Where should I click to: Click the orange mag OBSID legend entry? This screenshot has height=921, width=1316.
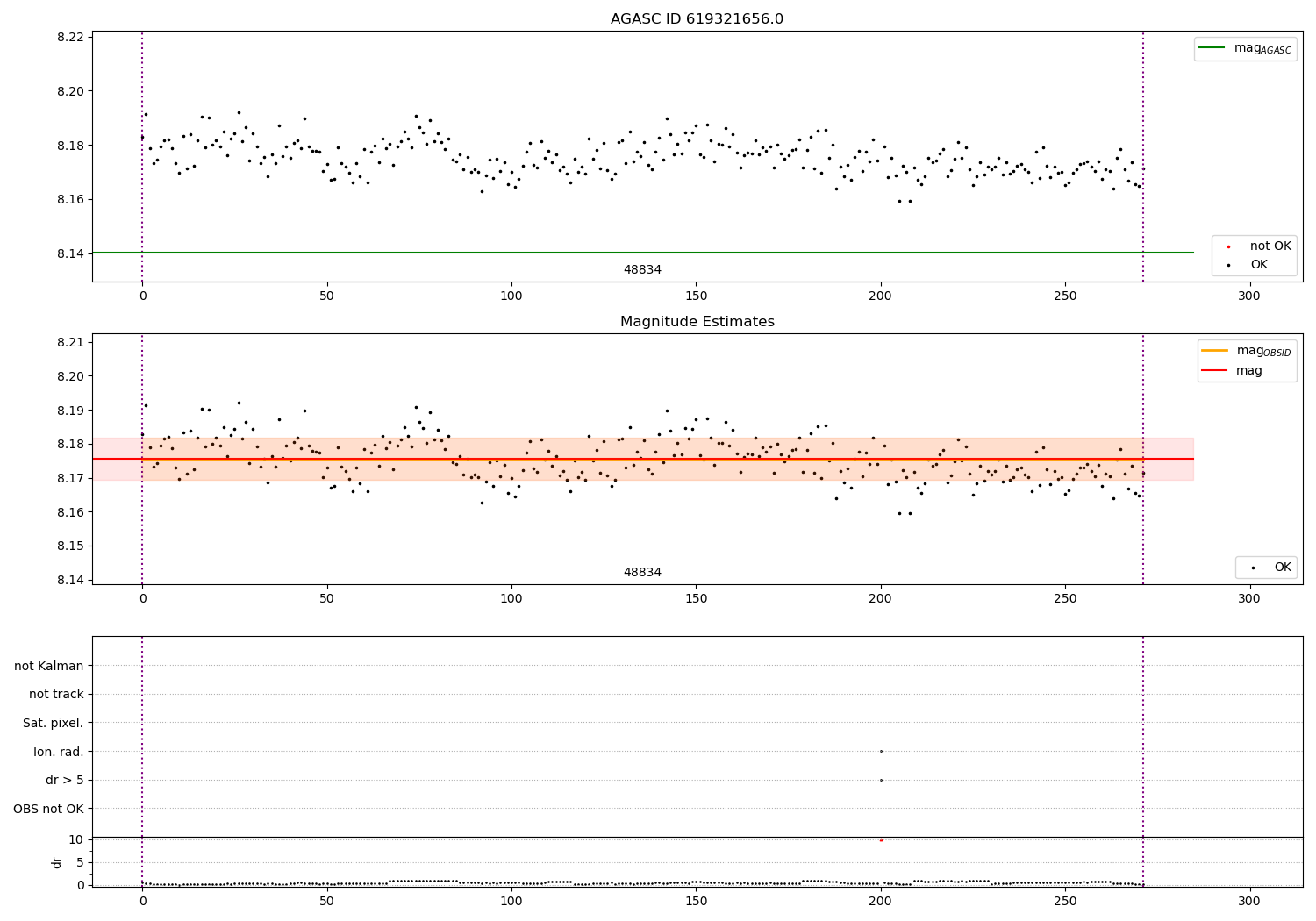click(1246, 351)
